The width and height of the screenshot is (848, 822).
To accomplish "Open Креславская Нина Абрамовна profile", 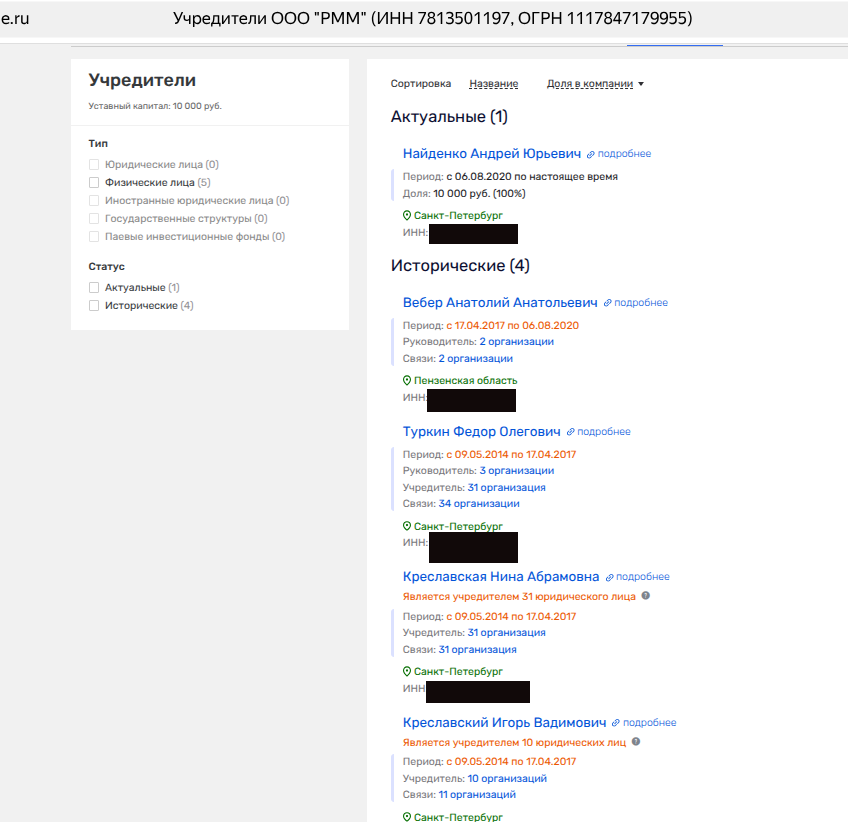I will point(500,577).
